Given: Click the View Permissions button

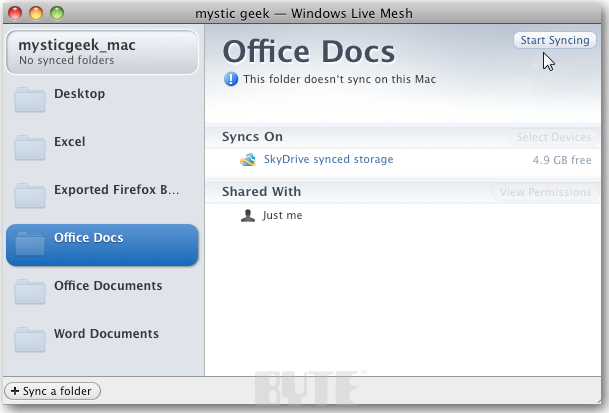Looking at the screenshot, I should (543, 192).
